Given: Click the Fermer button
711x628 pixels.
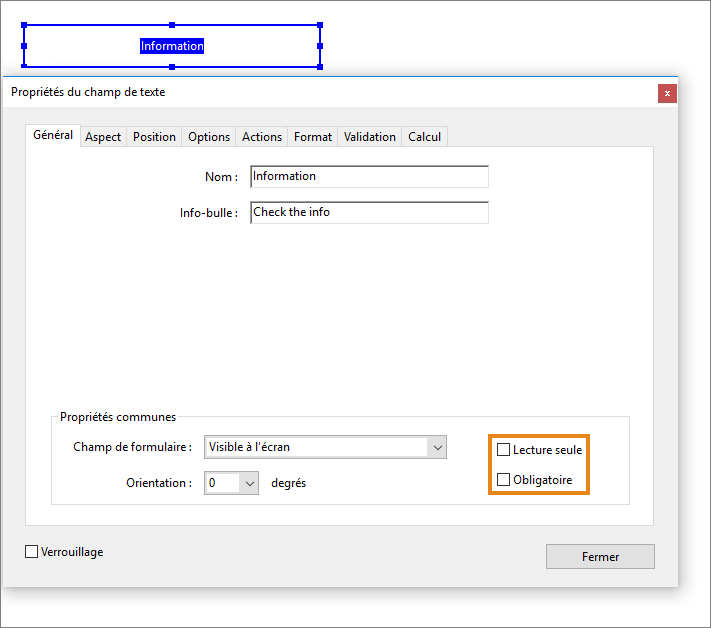Looking at the screenshot, I should click(x=600, y=557).
